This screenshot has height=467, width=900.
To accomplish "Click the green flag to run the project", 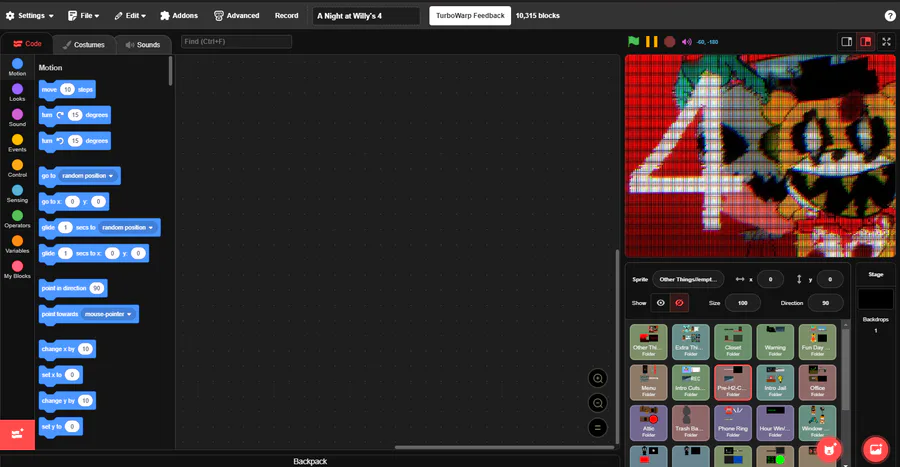I will (x=633, y=41).
